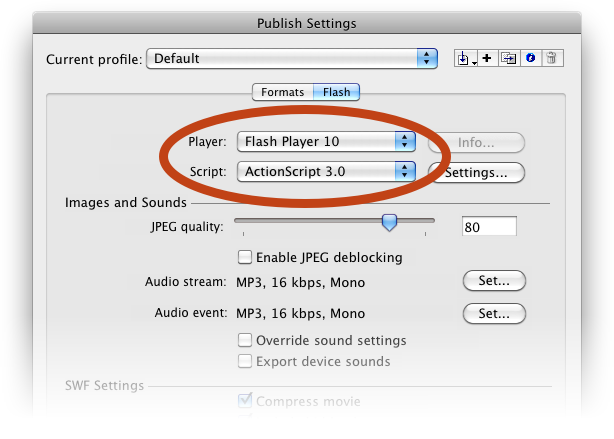Click the Delete profile trash icon
614x439 pixels.
[x=552, y=58]
